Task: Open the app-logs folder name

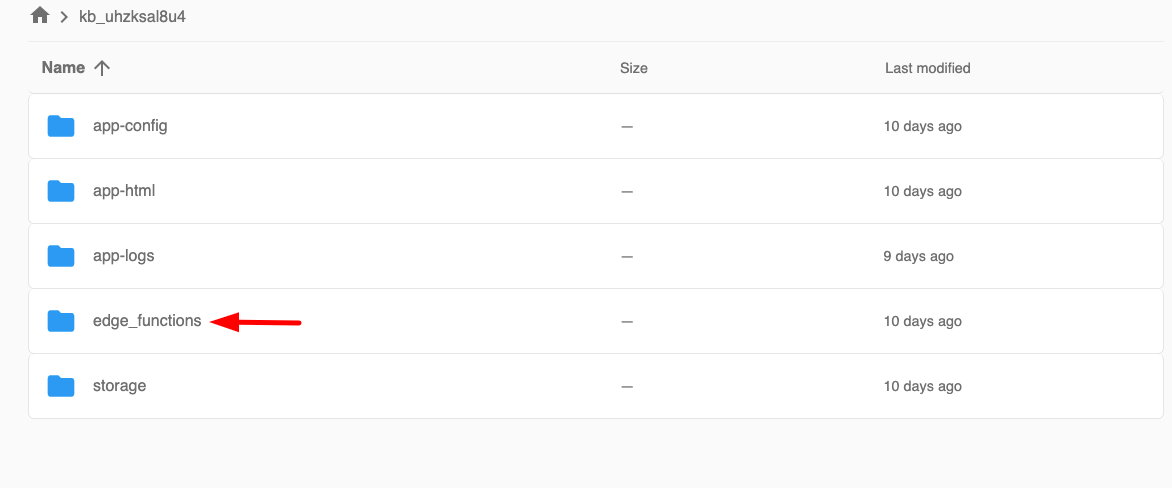Action: click(123, 256)
